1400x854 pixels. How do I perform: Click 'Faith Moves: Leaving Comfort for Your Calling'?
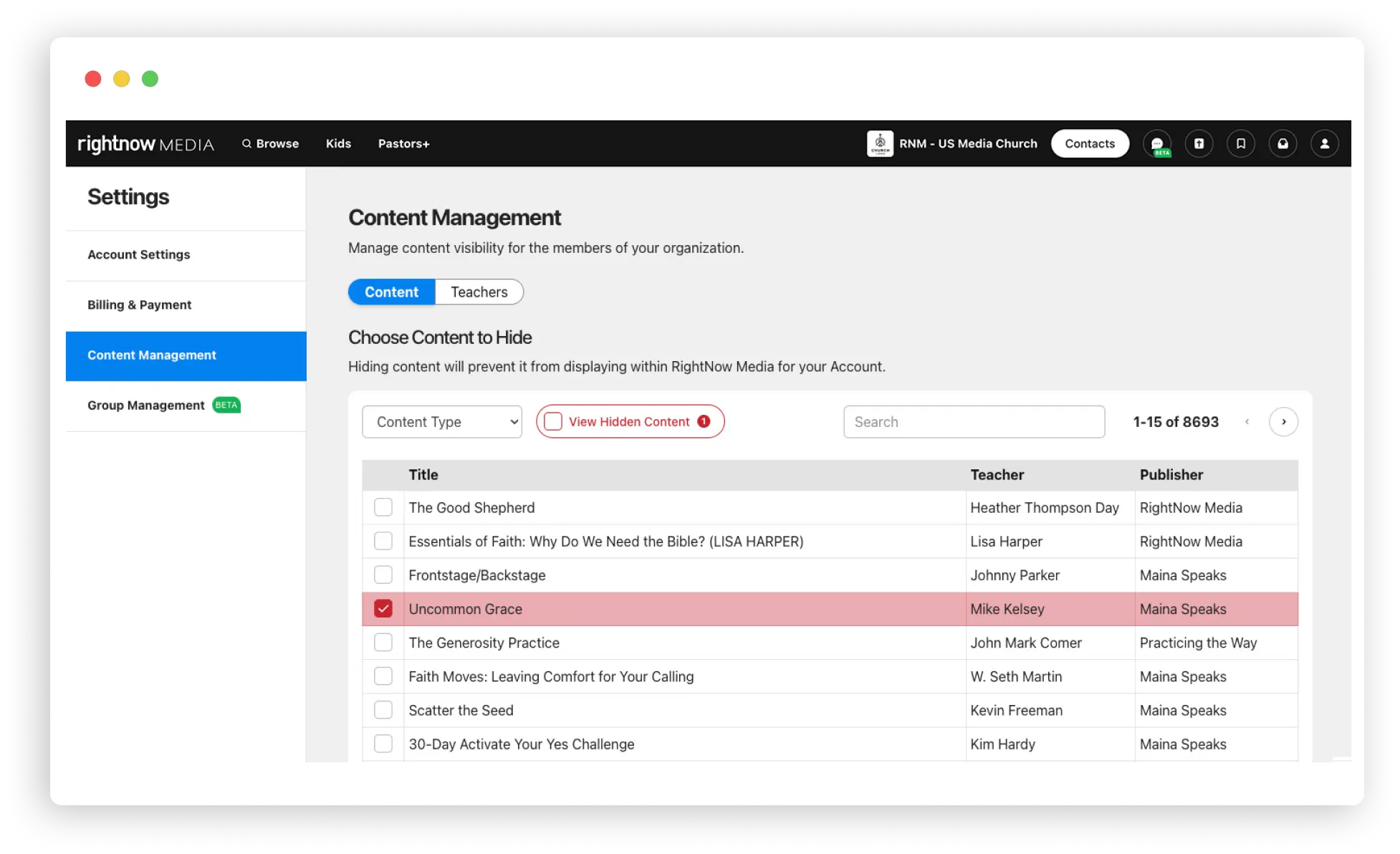pyautogui.click(x=551, y=676)
